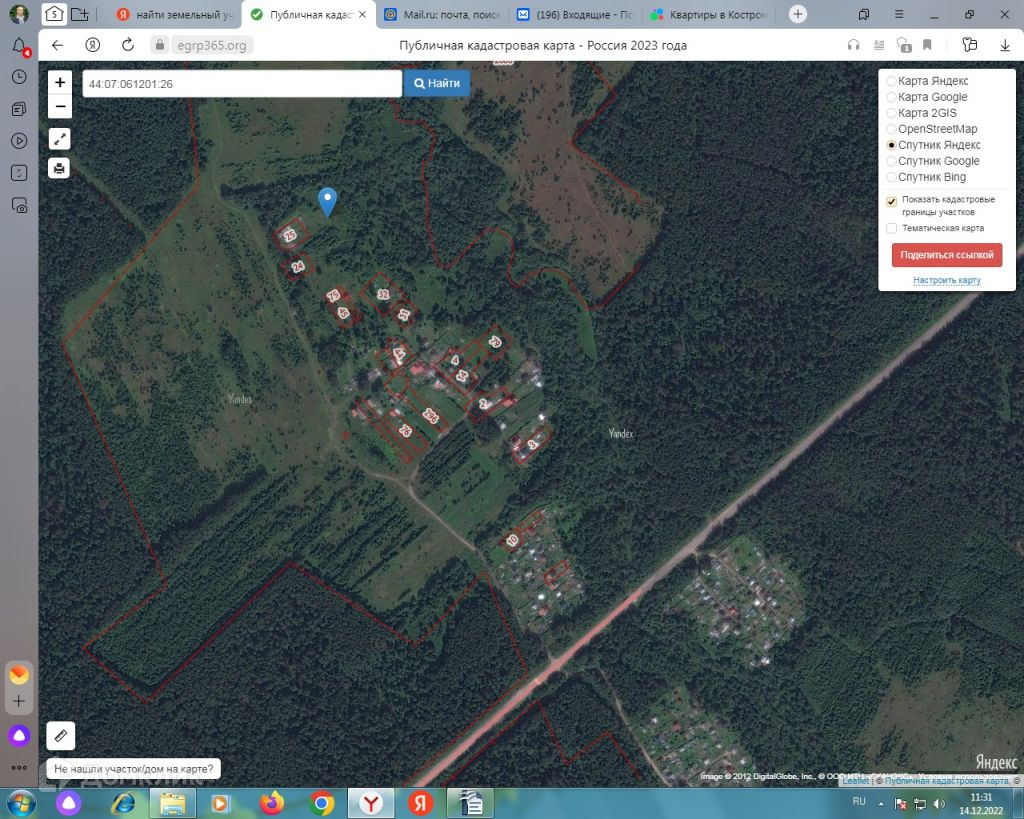The width and height of the screenshot is (1024, 819).
Task: Launch Google Chrome from taskbar
Action: (x=321, y=803)
